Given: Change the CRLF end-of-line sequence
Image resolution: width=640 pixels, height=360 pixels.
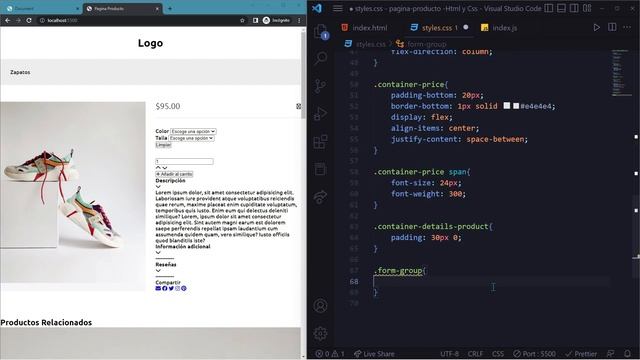Looking at the screenshot, I should pos(476,354).
